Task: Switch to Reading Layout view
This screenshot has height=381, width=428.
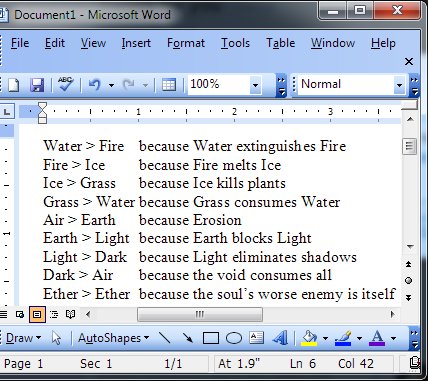Action: pyautogui.click(x=70, y=314)
